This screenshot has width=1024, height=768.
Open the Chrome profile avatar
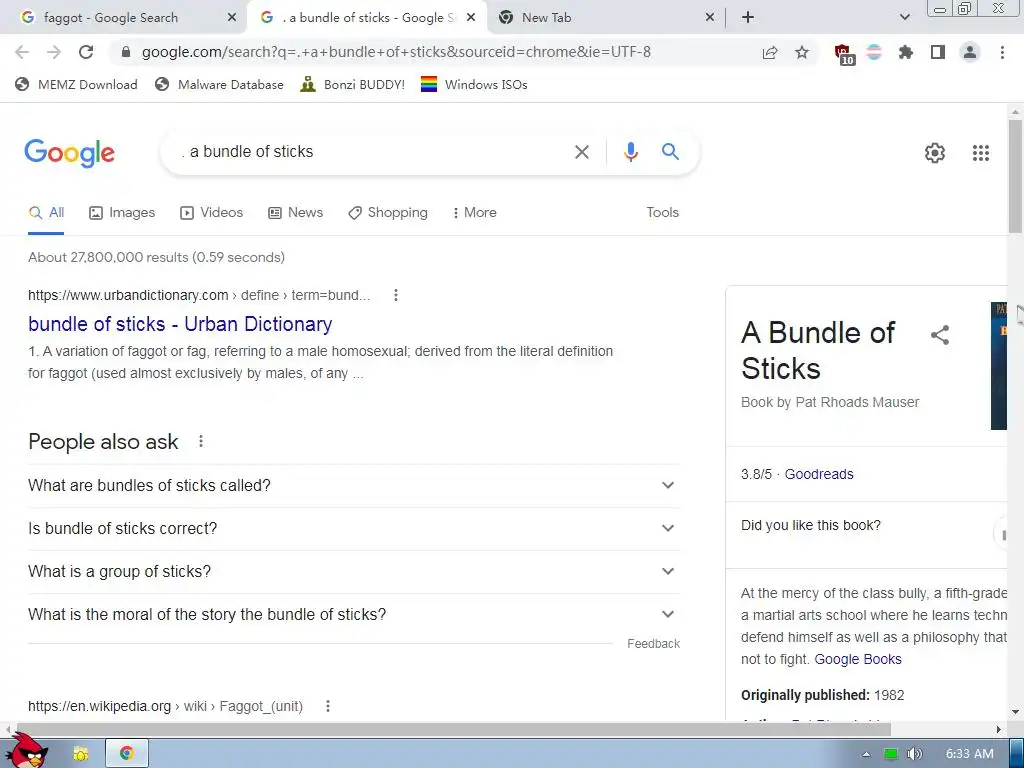coord(970,52)
